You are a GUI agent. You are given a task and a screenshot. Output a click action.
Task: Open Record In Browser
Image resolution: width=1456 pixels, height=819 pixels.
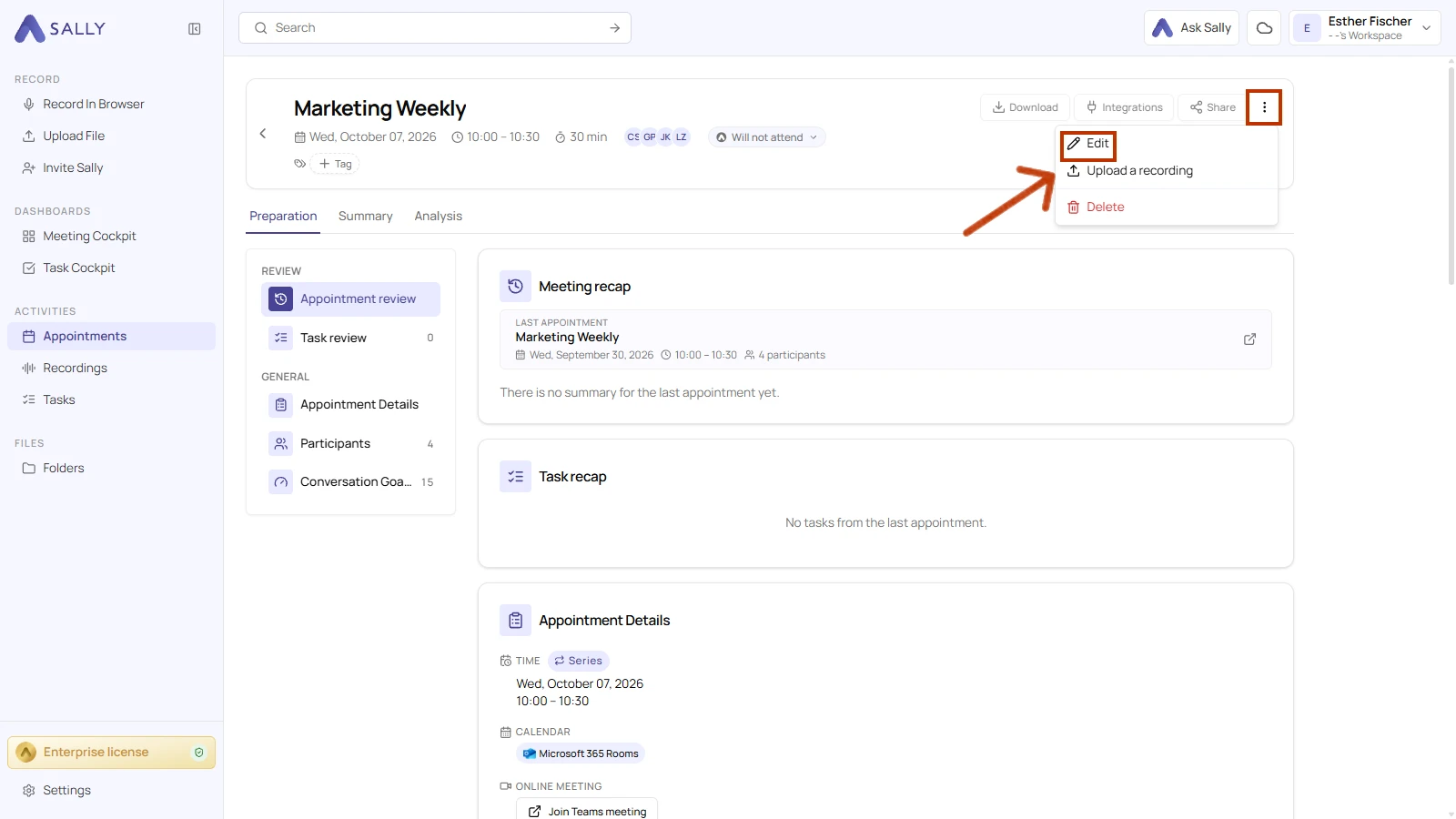112,105
